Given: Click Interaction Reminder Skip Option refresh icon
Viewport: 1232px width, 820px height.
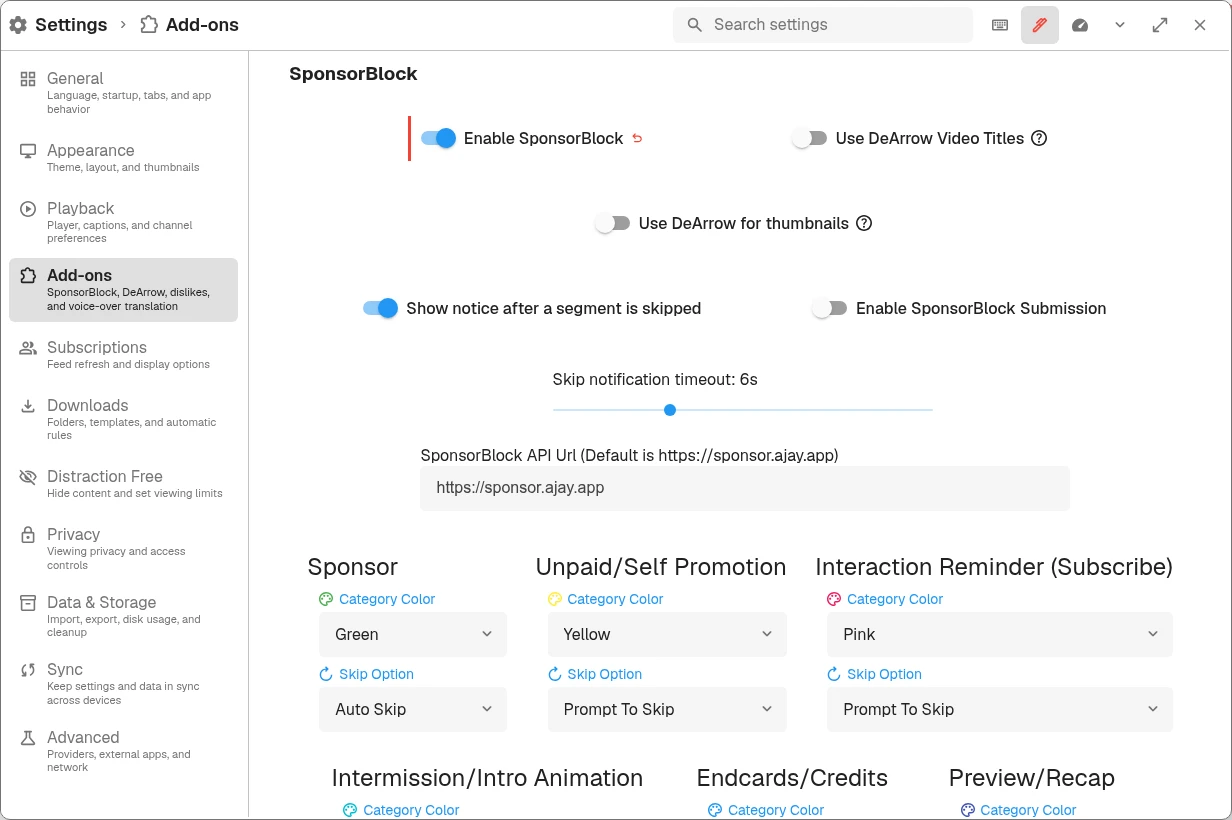Looking at the screenshot, I should coord(834,674).
